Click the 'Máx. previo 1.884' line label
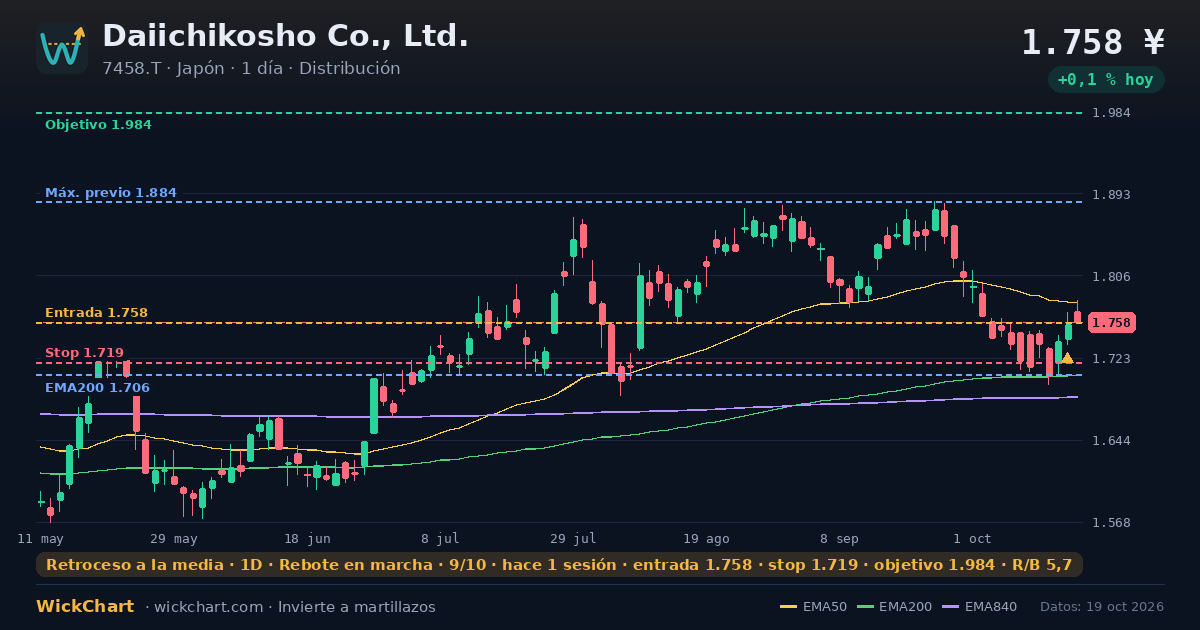 coord(111,193)
